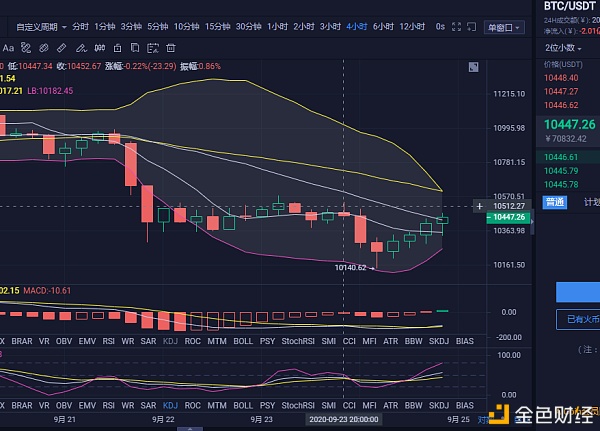The height and width of the screenshot is (431, 600).
Task: Select BOLL in the indicator row under MACD
Action: tap(243, 341)
